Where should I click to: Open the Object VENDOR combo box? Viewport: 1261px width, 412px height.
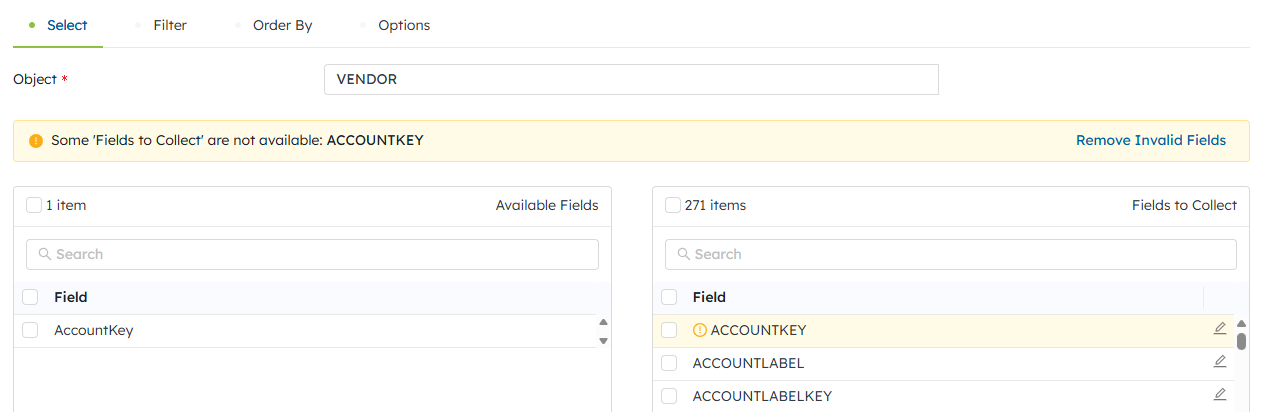(631, 80)
